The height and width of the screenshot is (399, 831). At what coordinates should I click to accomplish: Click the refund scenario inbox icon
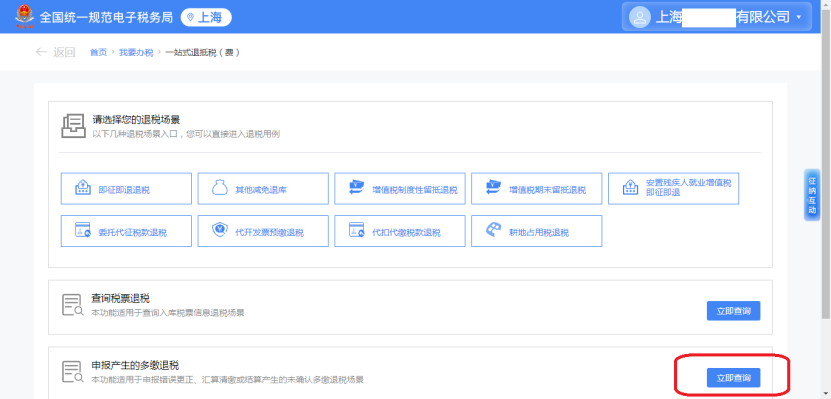[73, 126]
